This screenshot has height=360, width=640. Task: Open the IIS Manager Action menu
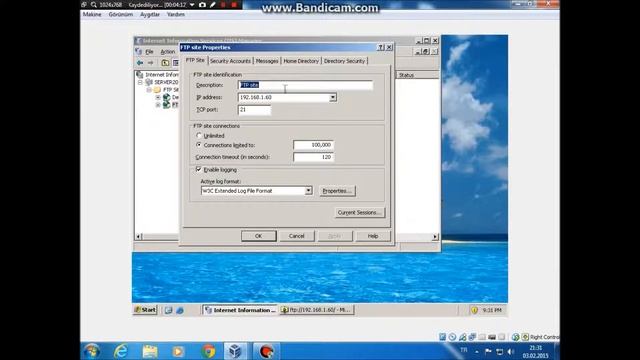[x=167, y=52]
